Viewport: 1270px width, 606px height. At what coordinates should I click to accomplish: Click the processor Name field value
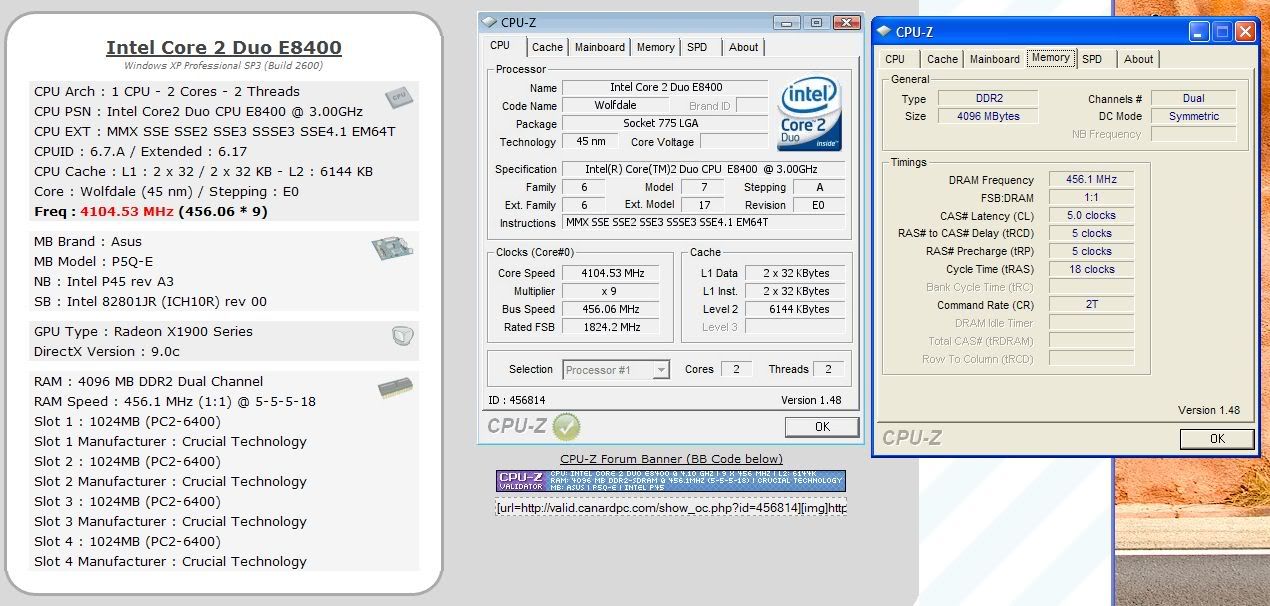coord(666,88)
